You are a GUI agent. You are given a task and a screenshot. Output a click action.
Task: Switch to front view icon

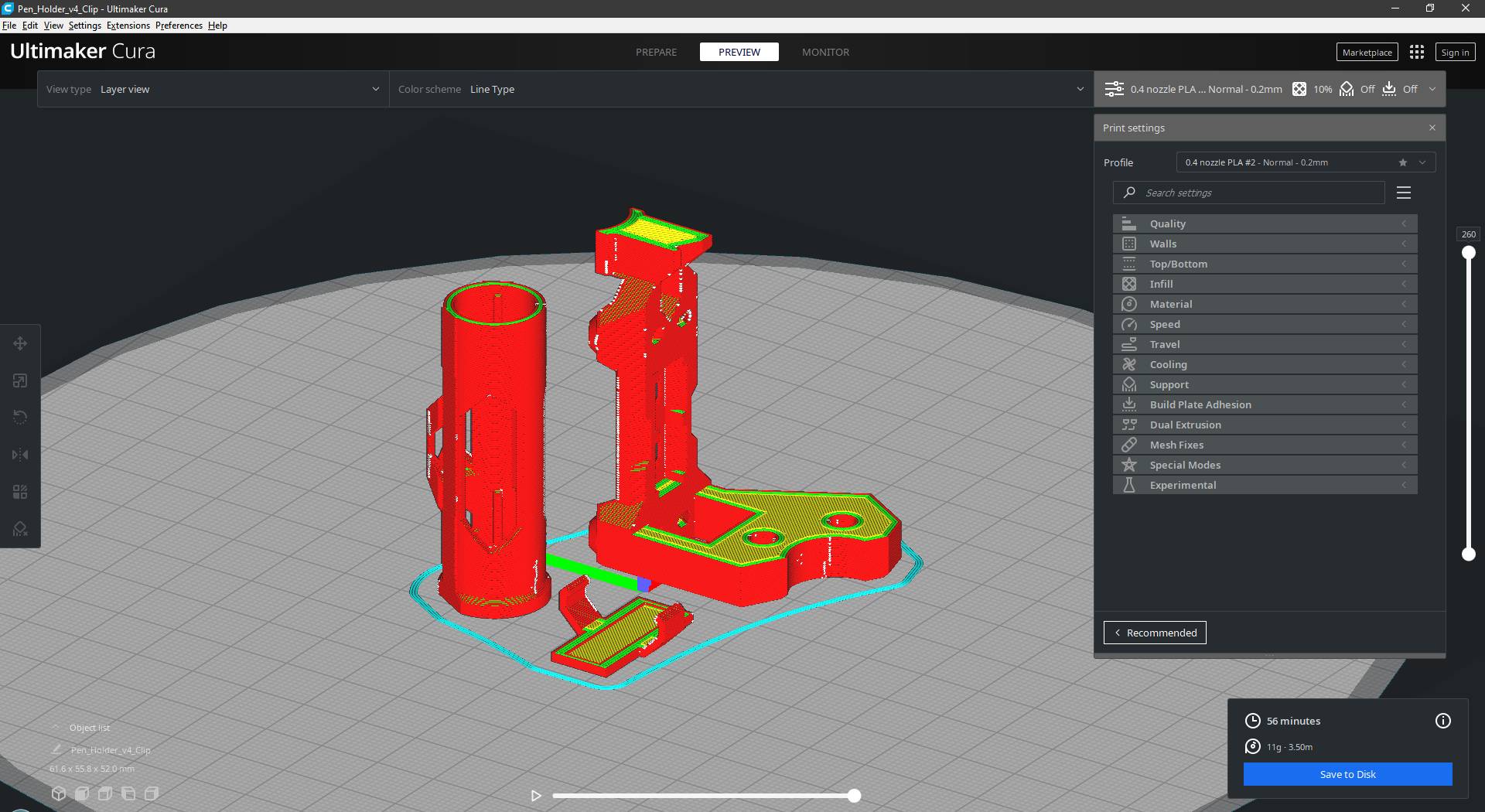pyautogui.click(x=82, y=793)
